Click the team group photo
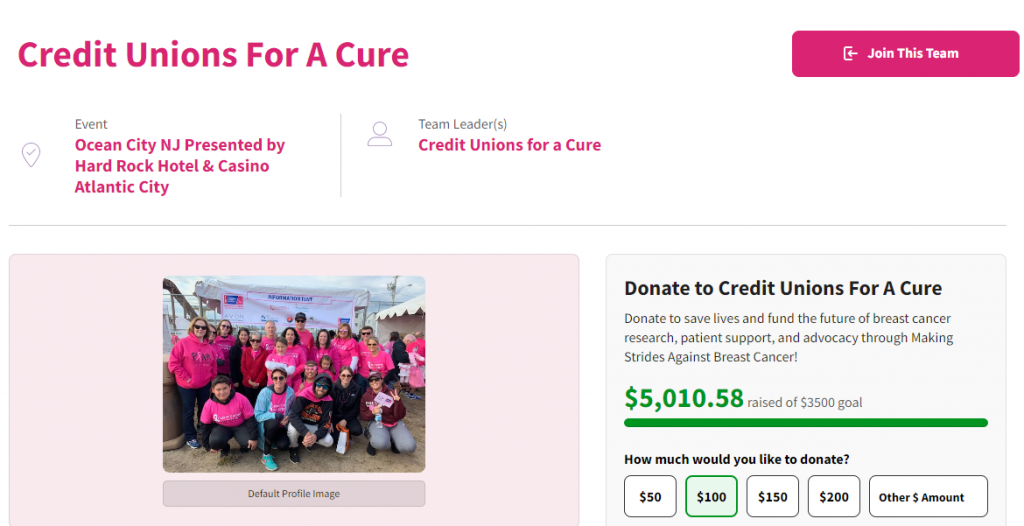 [x=294, y=374]
